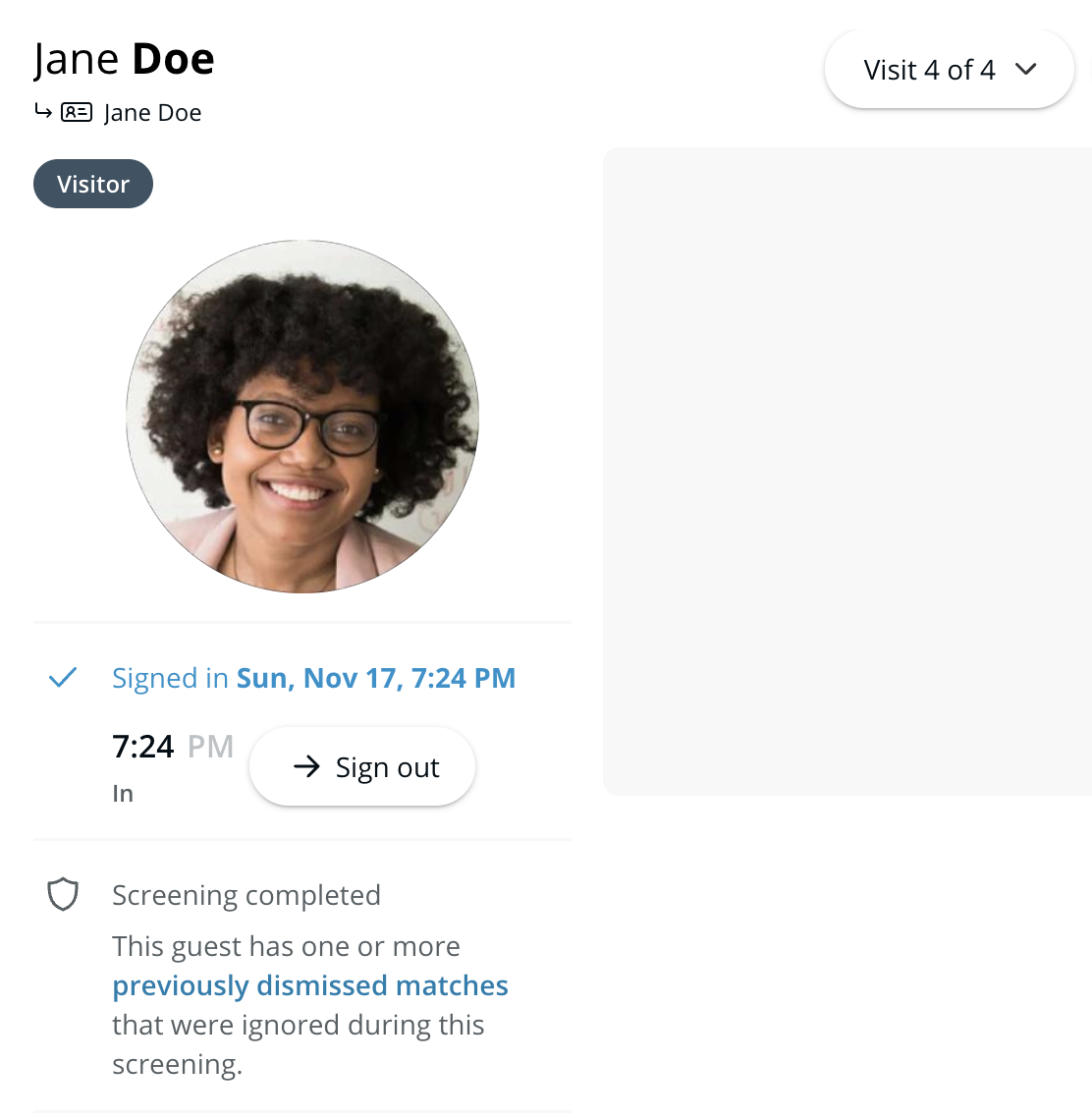Click the blue signed-in checkmark icon
The height and width of the screenshot is (1120, 1092).
tap(63, 678)
